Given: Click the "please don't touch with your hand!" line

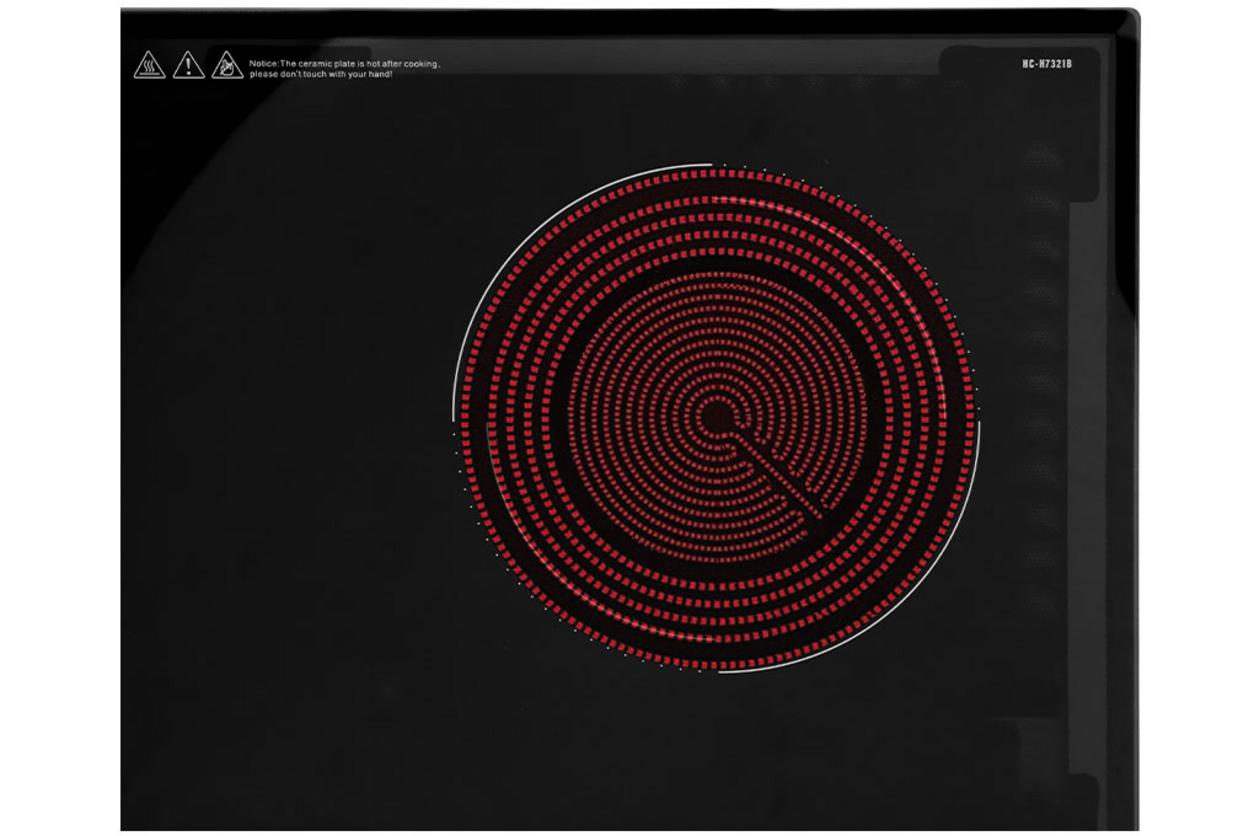Looking at the screenshot, I should 321,75.
